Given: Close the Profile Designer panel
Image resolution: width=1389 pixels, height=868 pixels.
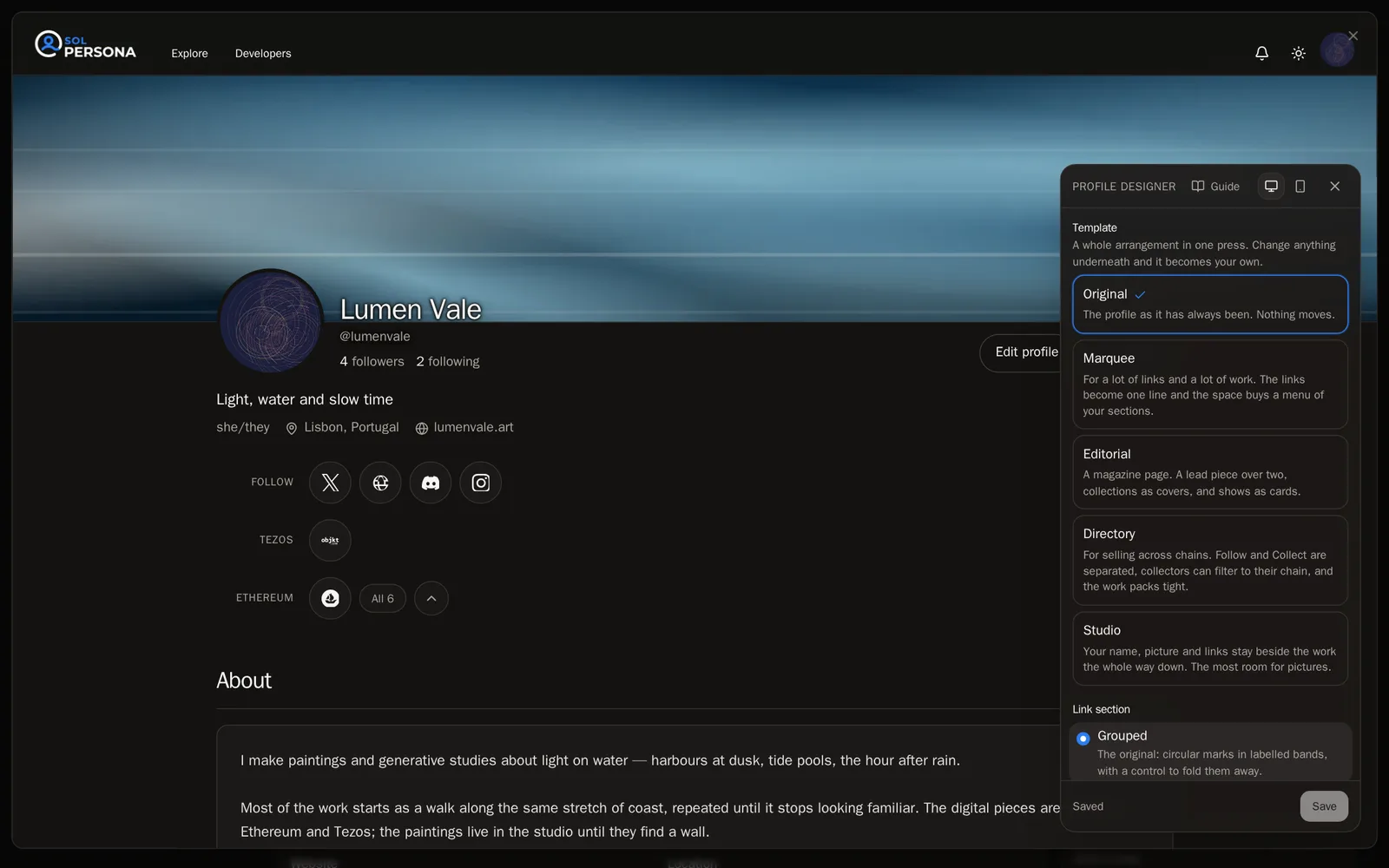Looking at the screenshot, I should [1335, 186].
